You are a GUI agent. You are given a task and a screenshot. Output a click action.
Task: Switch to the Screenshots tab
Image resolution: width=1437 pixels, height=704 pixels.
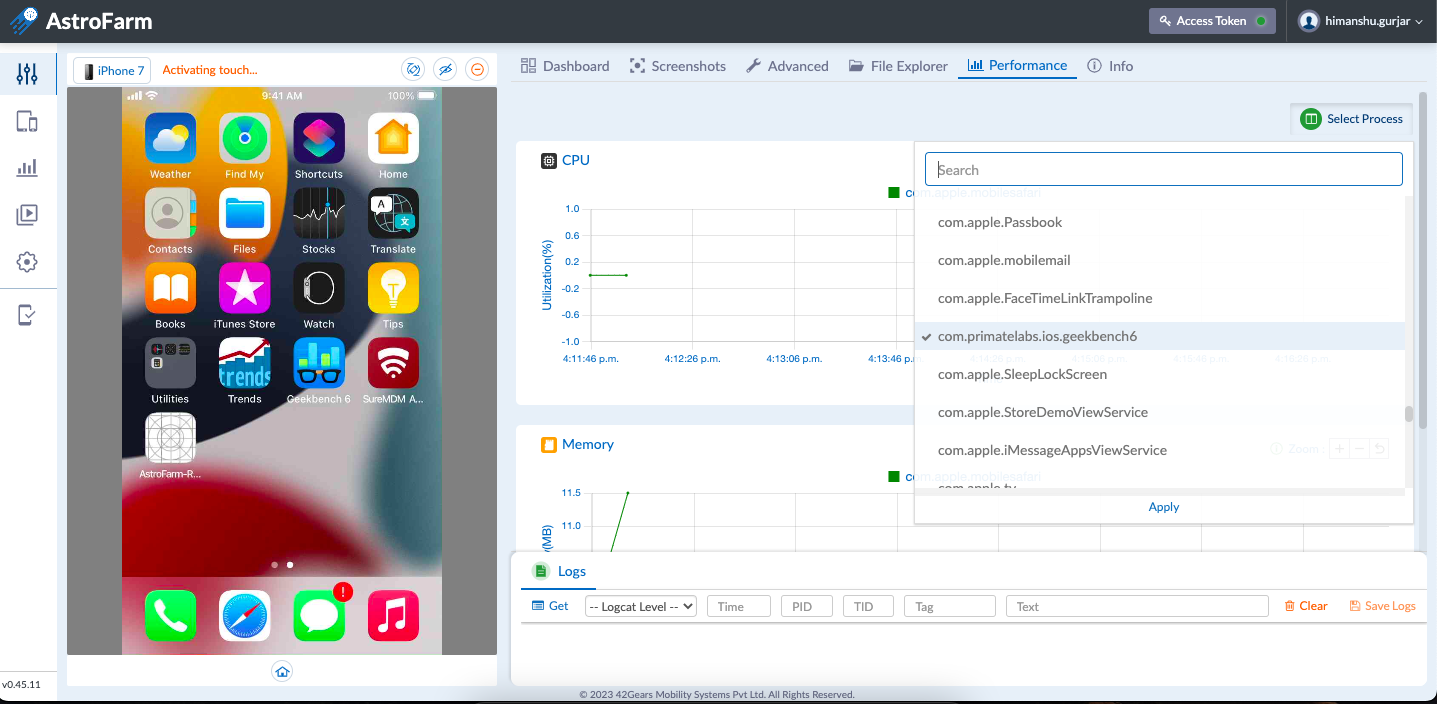(677, 66)
